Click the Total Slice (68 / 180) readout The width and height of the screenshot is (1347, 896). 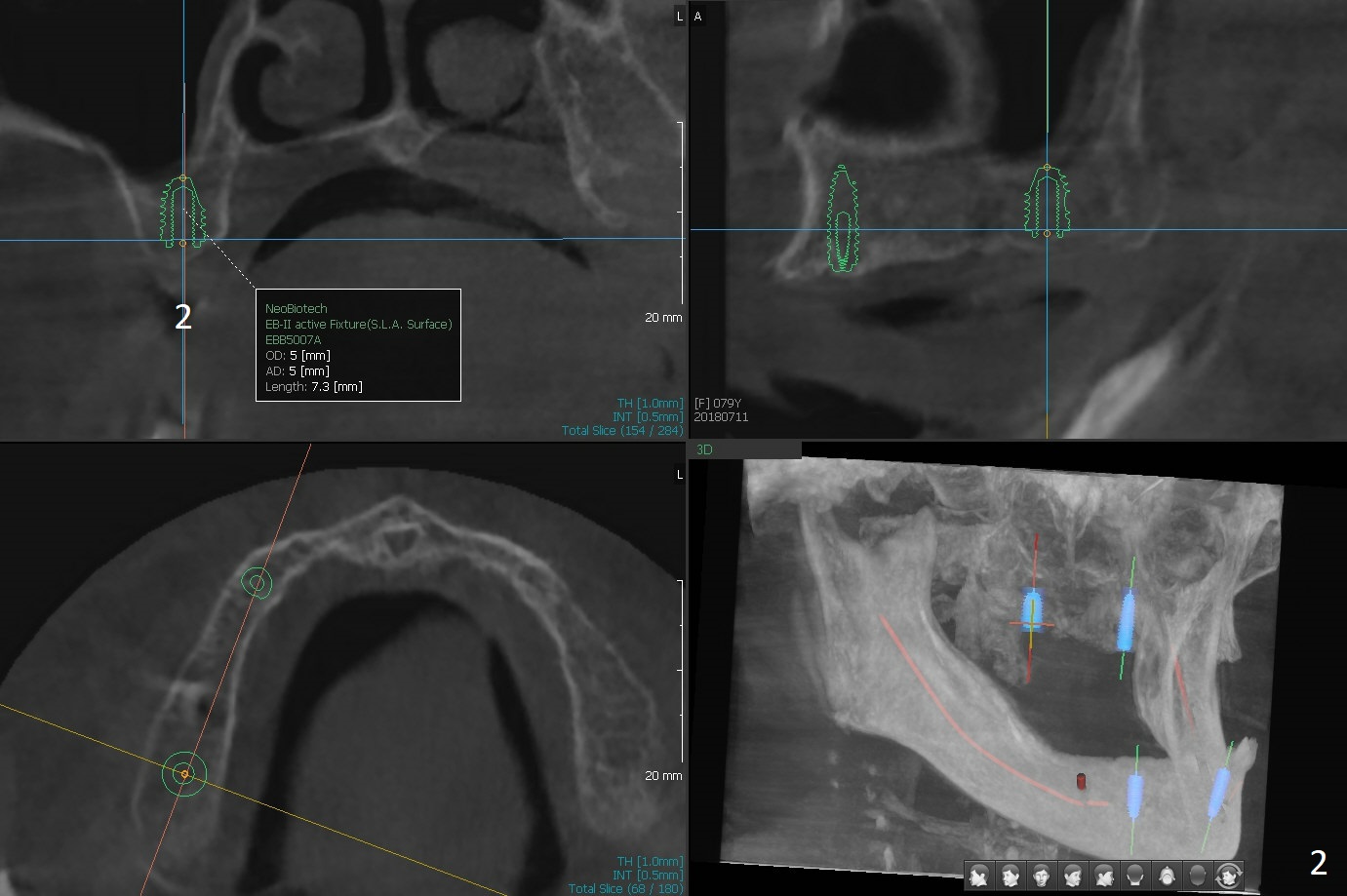click(625, 888)
